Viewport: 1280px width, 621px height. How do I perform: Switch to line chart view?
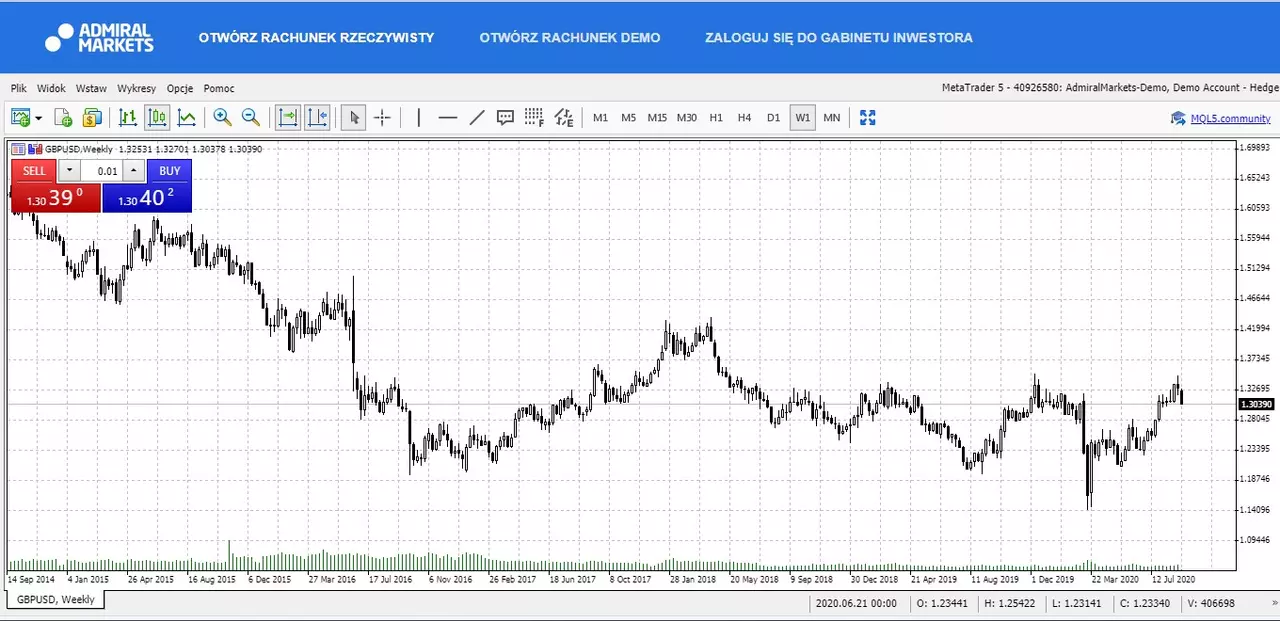point(186,117)
